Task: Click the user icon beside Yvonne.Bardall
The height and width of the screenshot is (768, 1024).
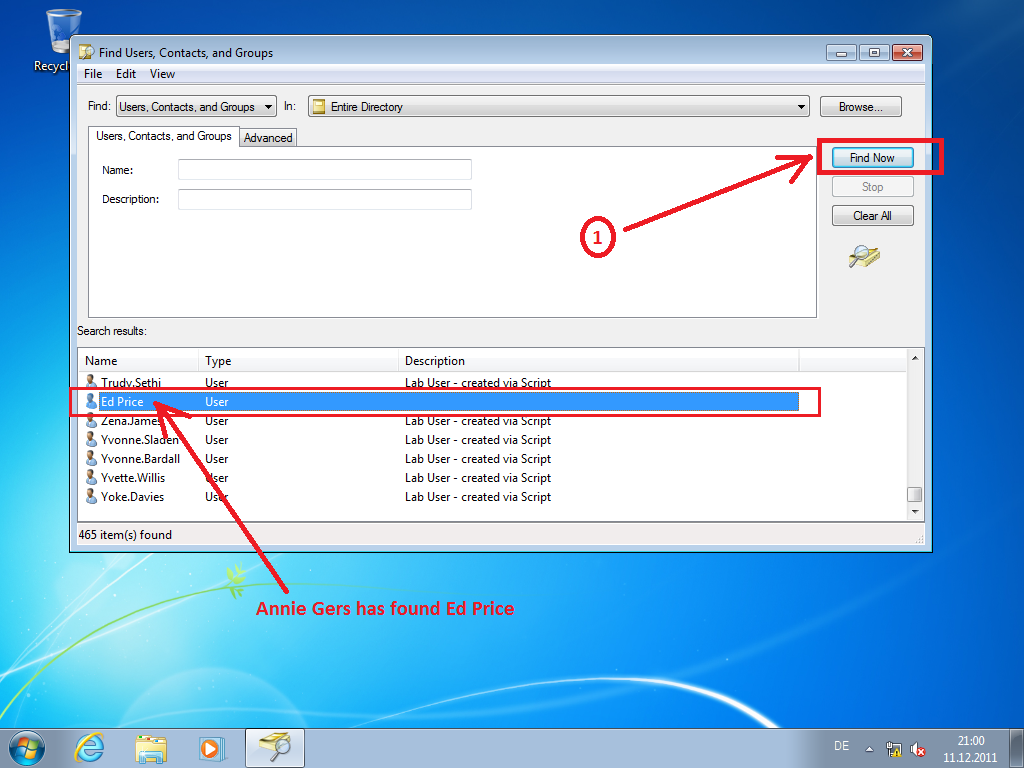Action: click(91, 458)
